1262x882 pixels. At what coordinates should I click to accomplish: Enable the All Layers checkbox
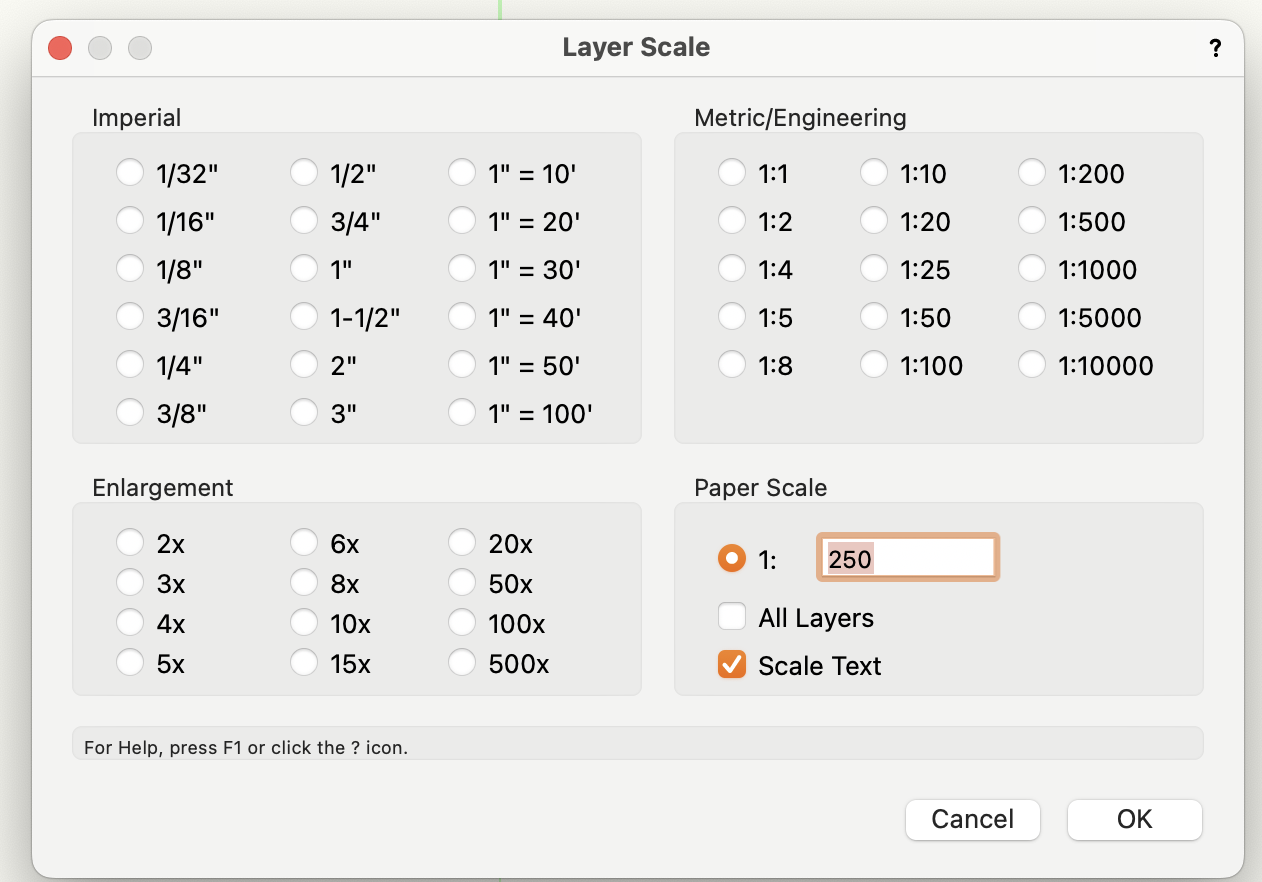click(732, 616)
